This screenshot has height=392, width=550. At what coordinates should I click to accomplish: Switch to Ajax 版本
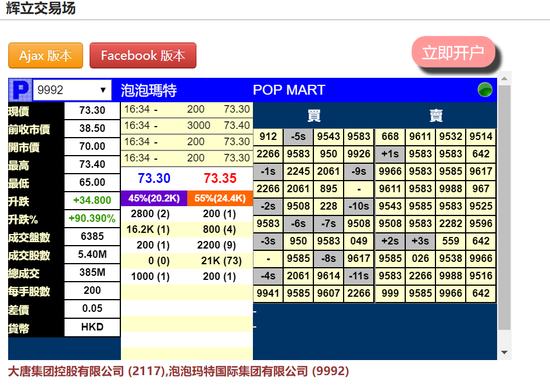click(x=46, y=55)
